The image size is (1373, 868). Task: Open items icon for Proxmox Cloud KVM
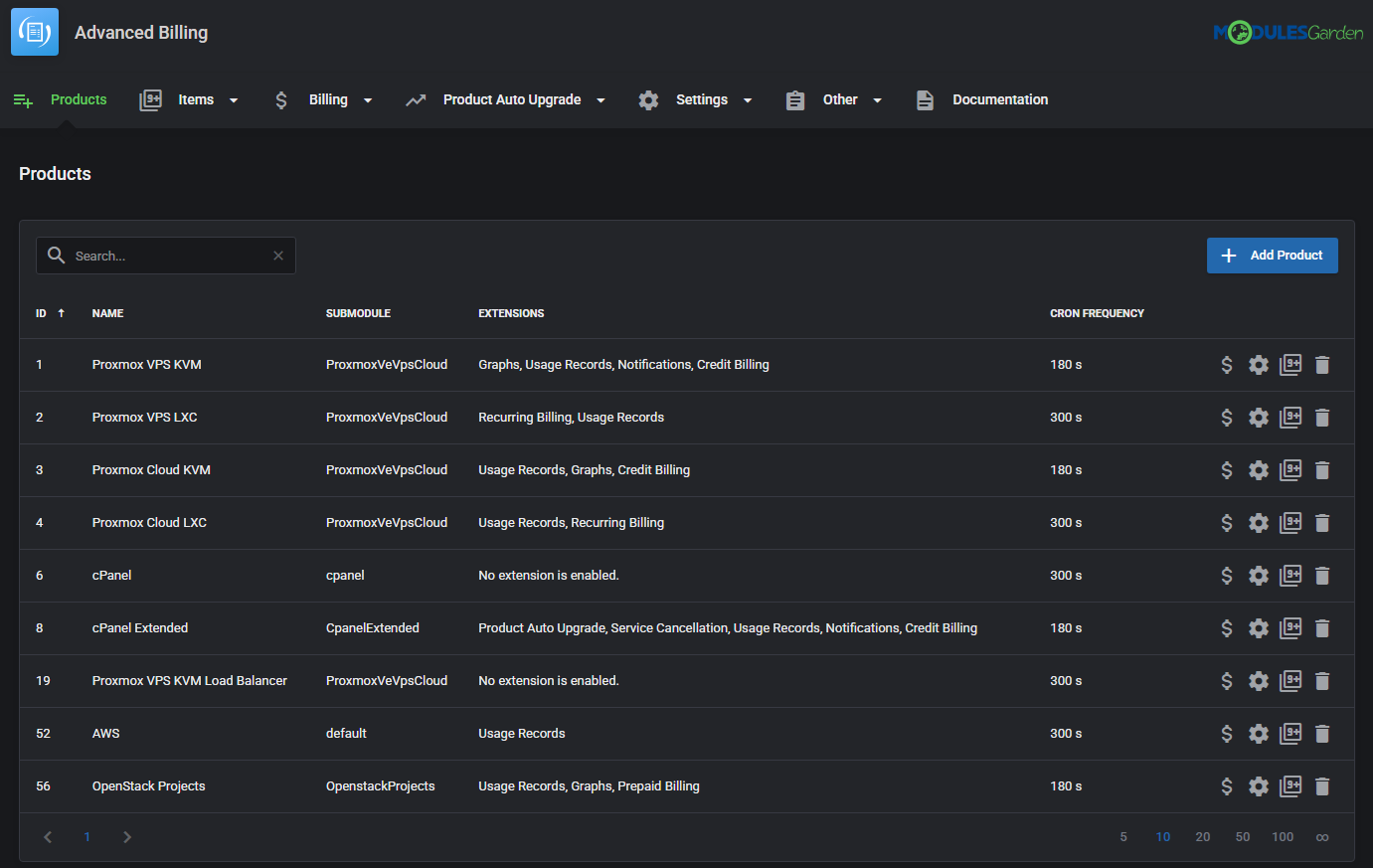point(1290,470)
